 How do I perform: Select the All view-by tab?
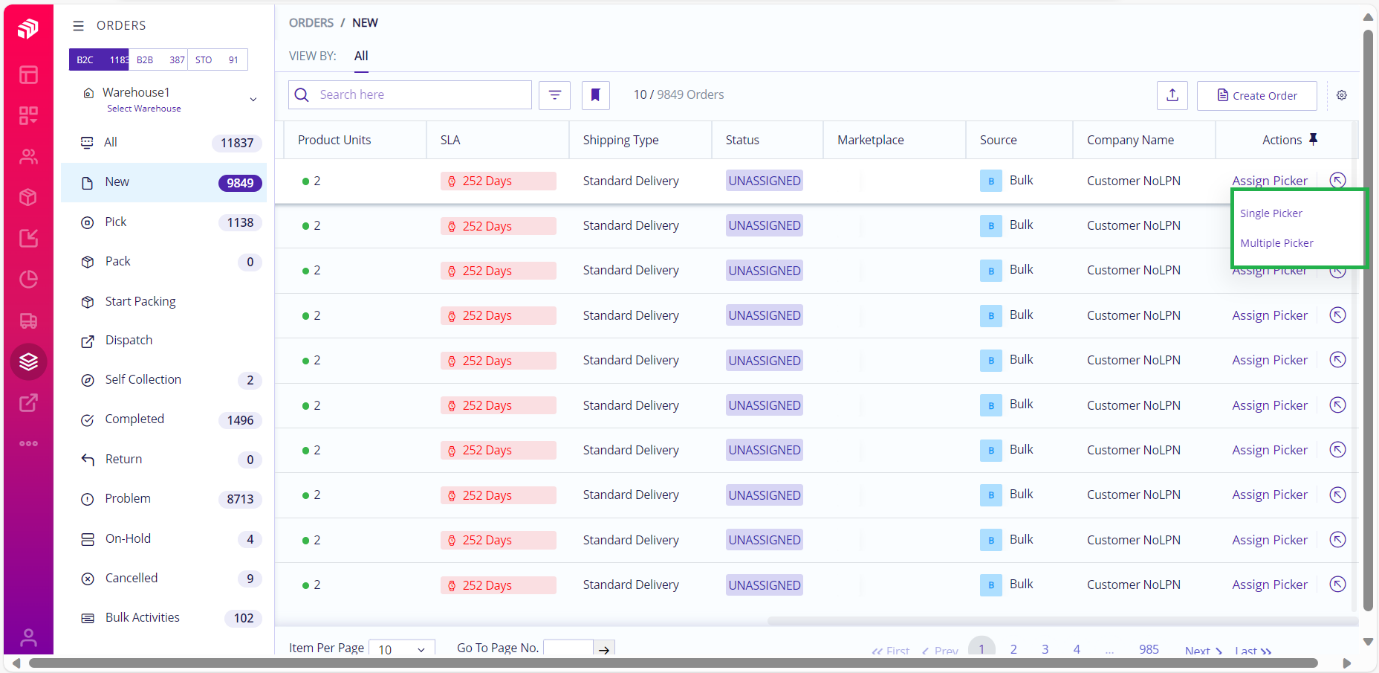361,56
